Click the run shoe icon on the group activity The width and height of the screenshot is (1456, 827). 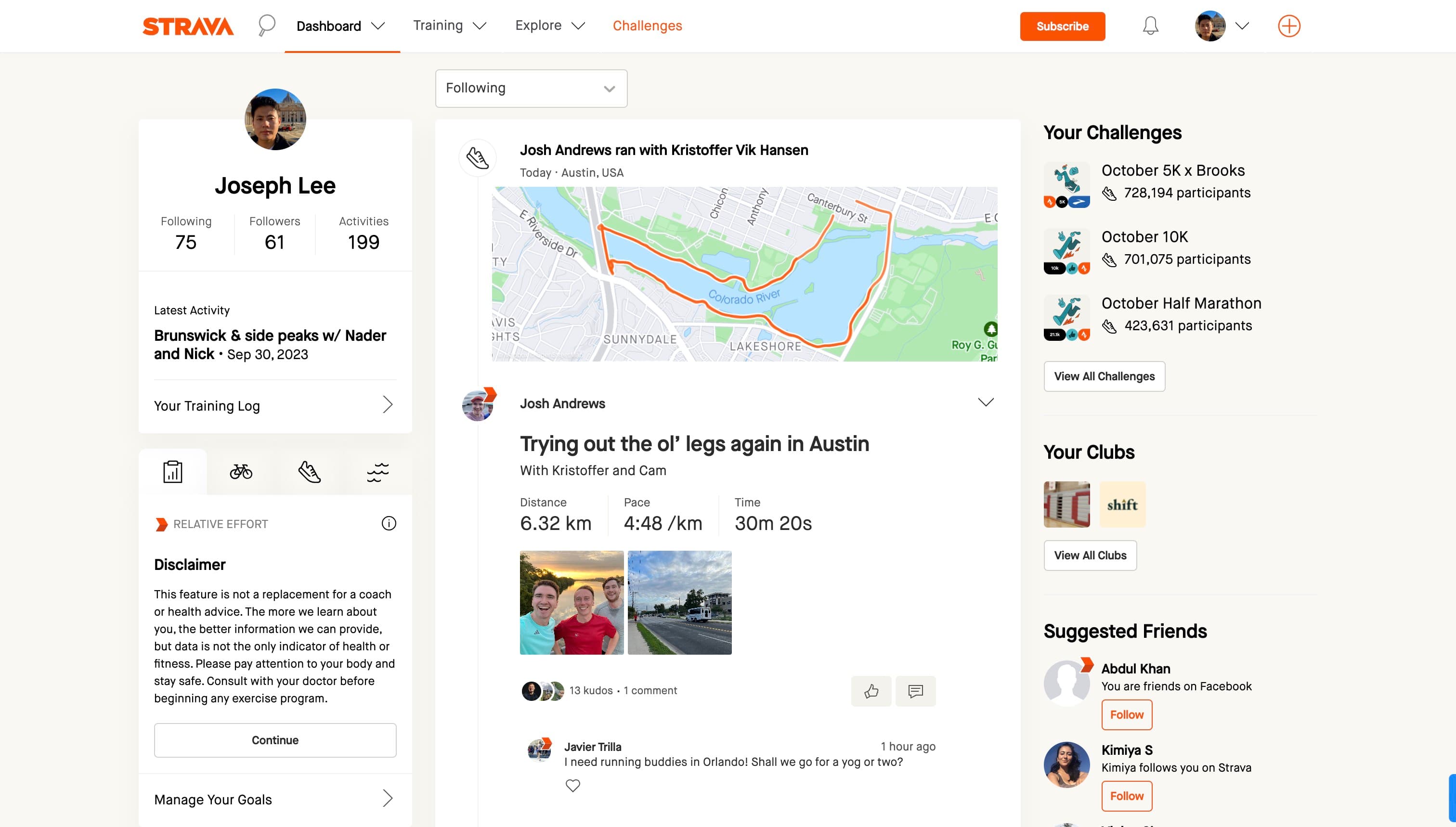pyautogui.click(x=477, y=158)
